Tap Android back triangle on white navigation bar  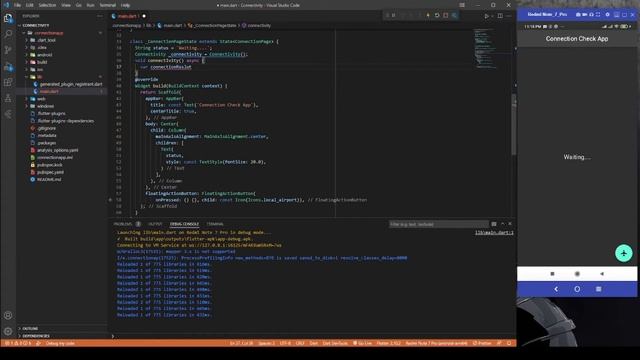tap(602, 274)
